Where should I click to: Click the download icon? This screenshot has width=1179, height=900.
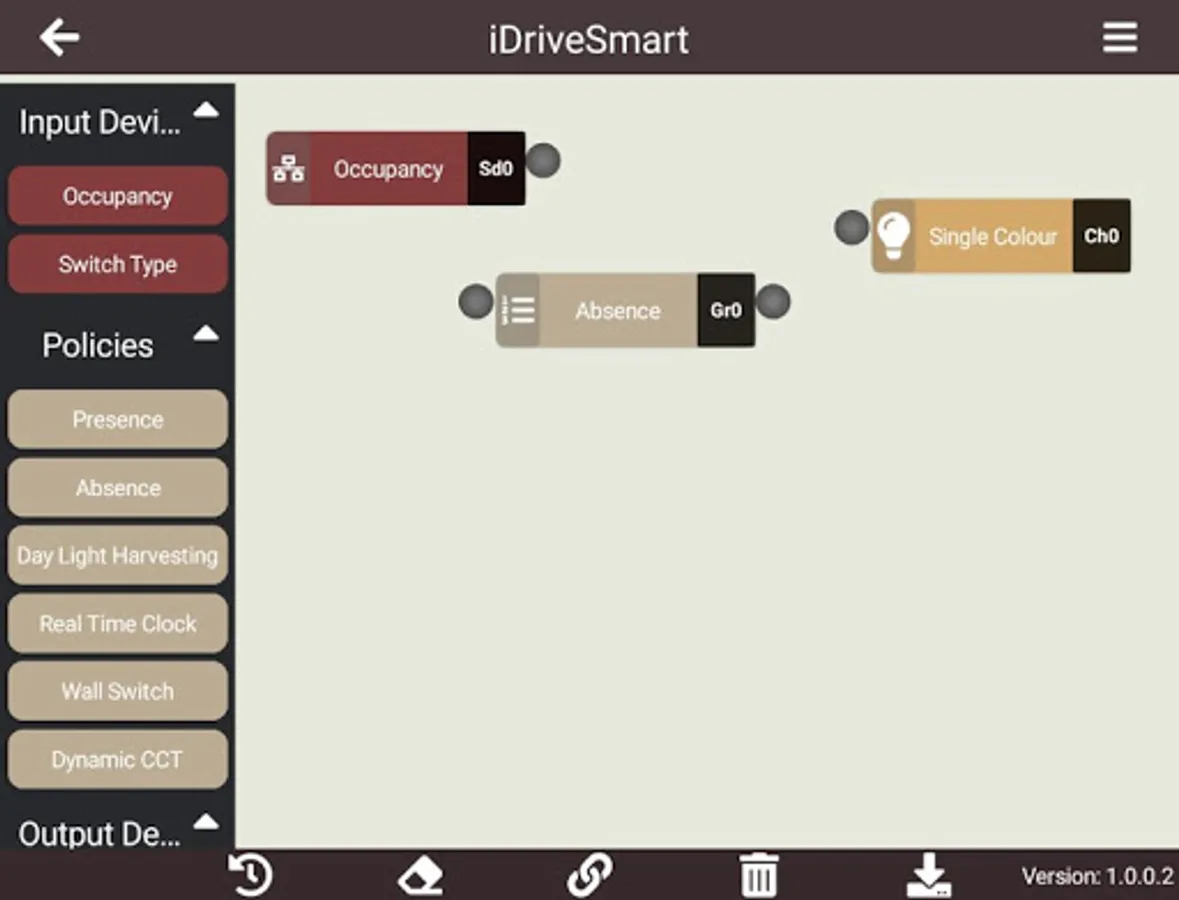(x=929, y=875)
